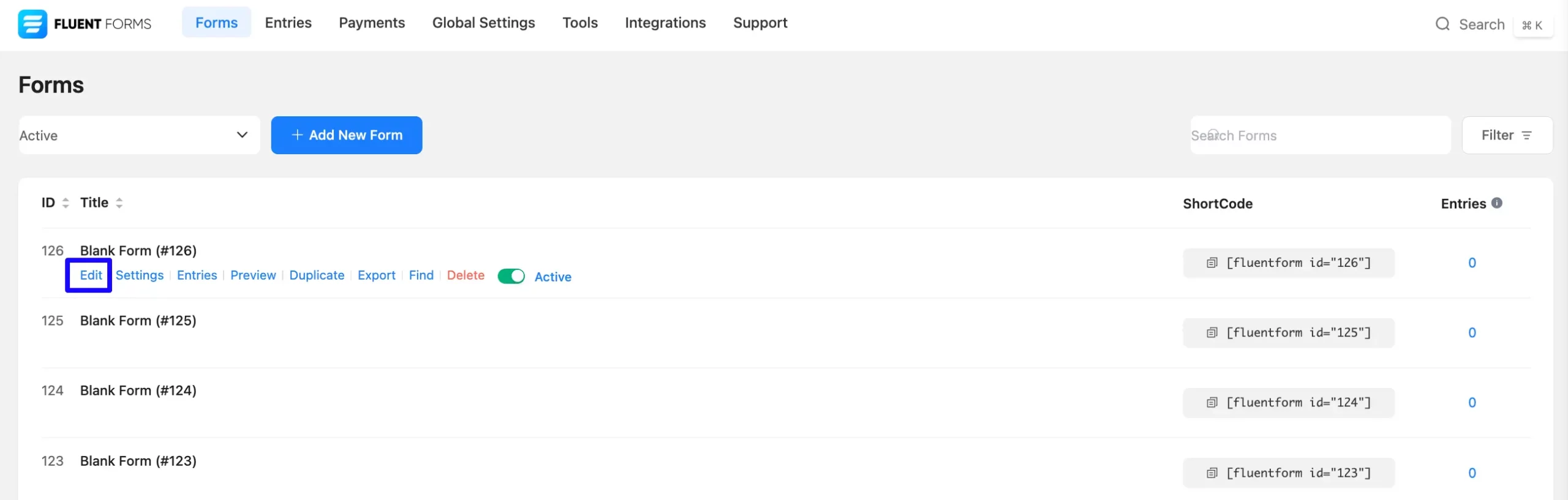
Task: Copy shortcode icon for form 125
Action: [1212, 333]
